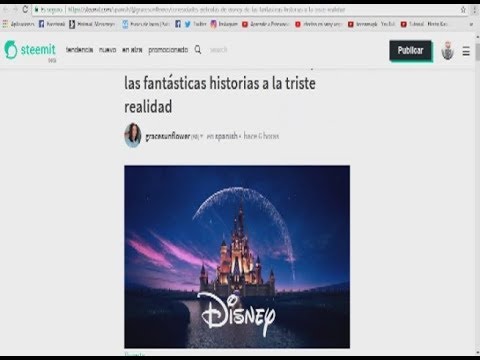Open the Chrome three-dot menu
This screenshot has width=480, height=360.
[x=475, y=10]
